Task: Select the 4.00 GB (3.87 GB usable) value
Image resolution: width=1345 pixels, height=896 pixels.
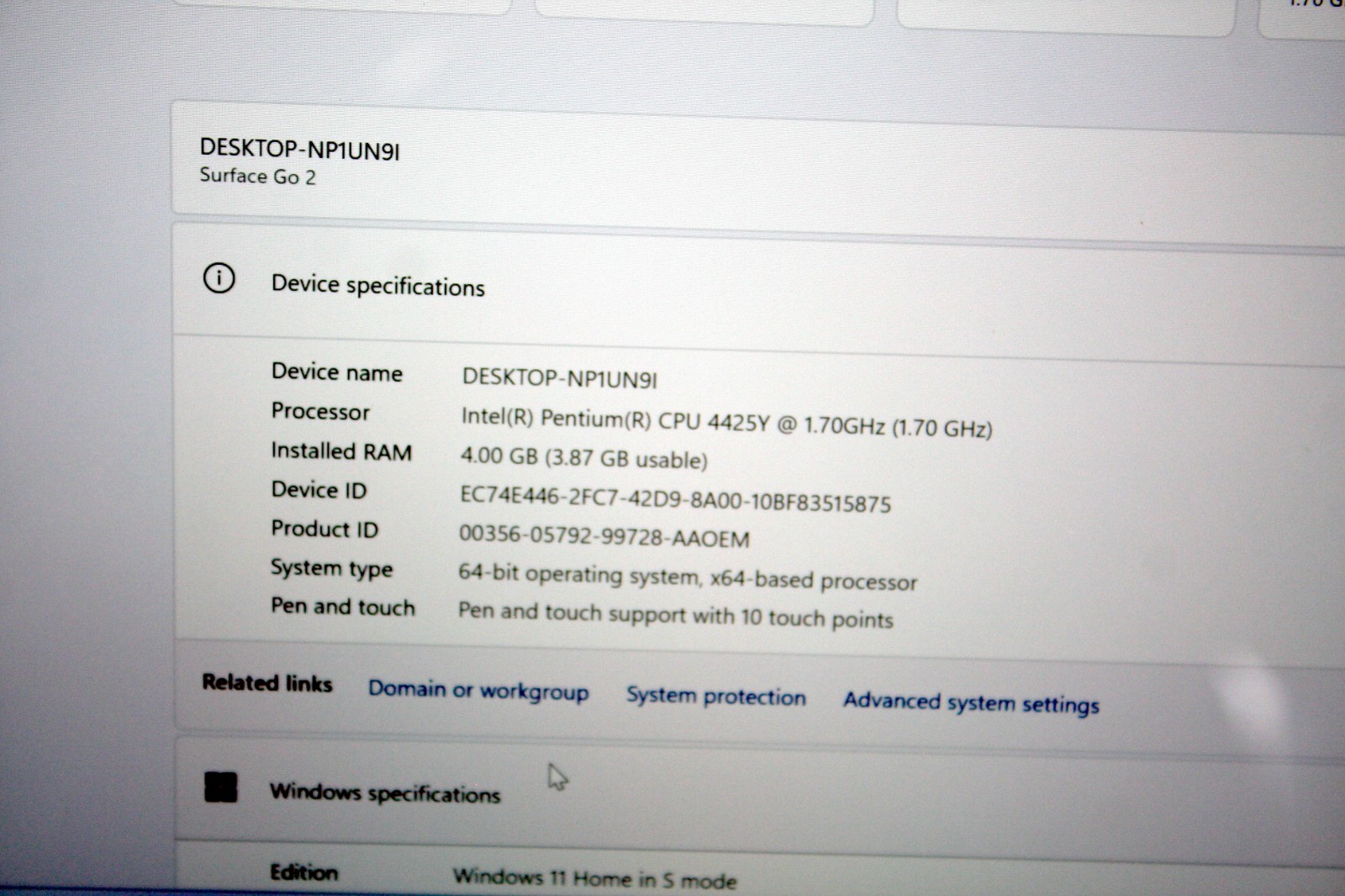Action: click(x=583, y=458)
